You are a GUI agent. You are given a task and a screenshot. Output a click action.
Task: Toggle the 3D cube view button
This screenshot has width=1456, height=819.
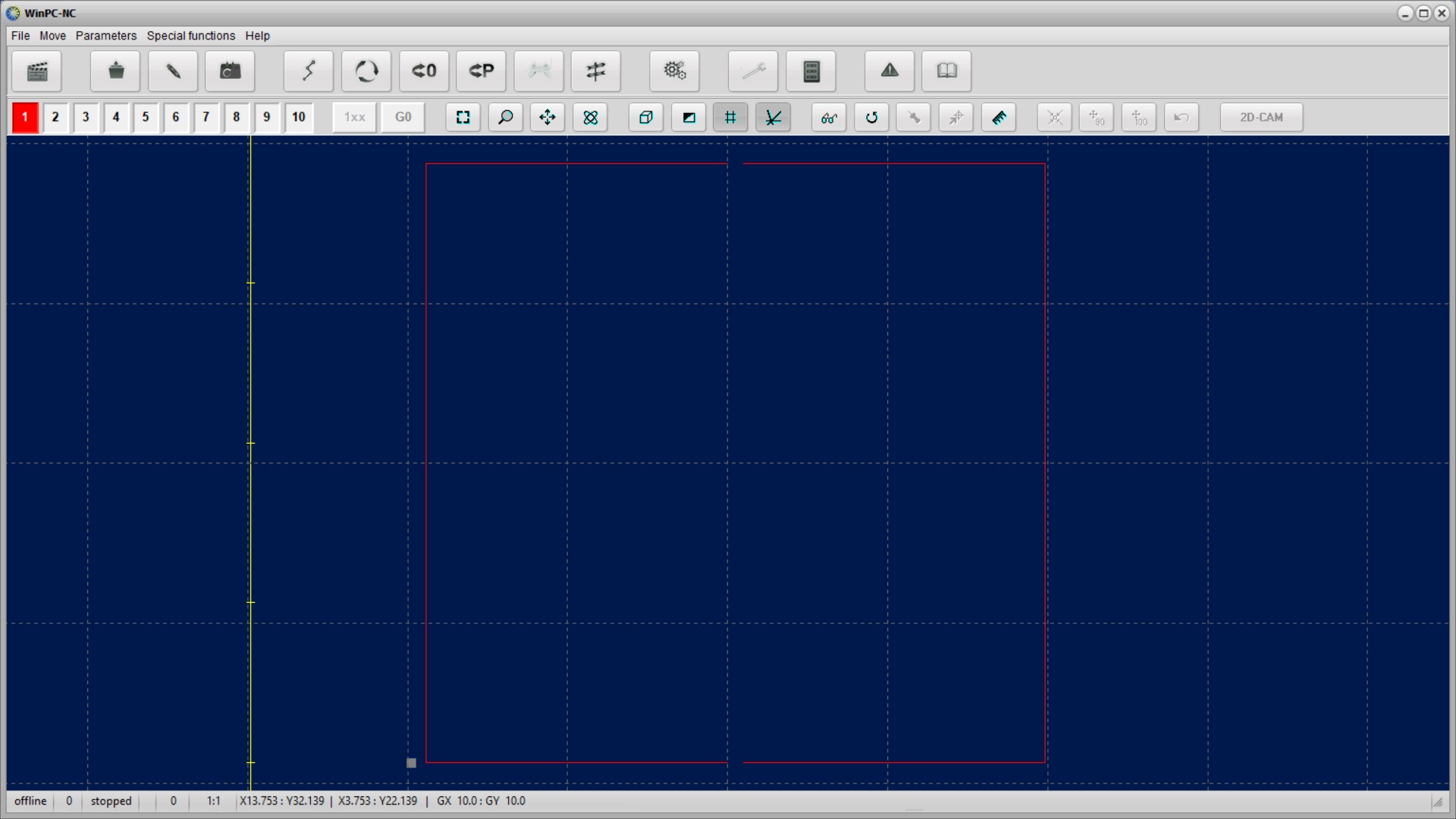(645, 118)
